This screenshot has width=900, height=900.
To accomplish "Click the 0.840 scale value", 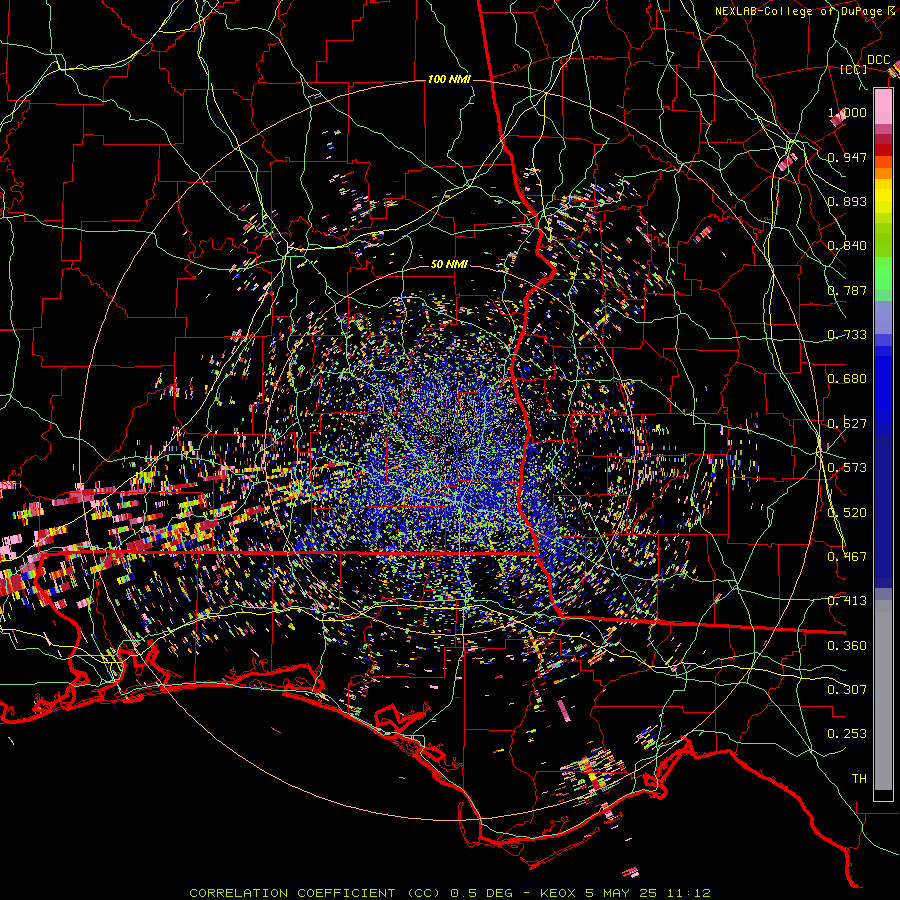I will (x=847, y=246).
